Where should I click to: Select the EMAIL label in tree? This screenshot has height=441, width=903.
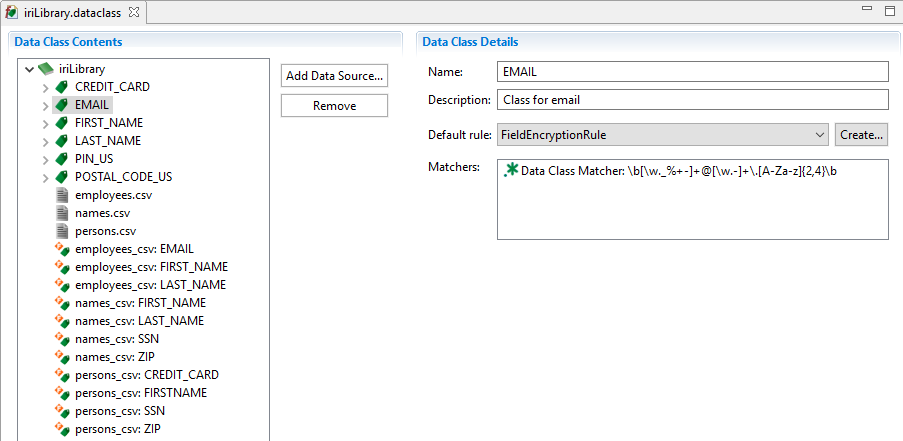click(92, 105)
